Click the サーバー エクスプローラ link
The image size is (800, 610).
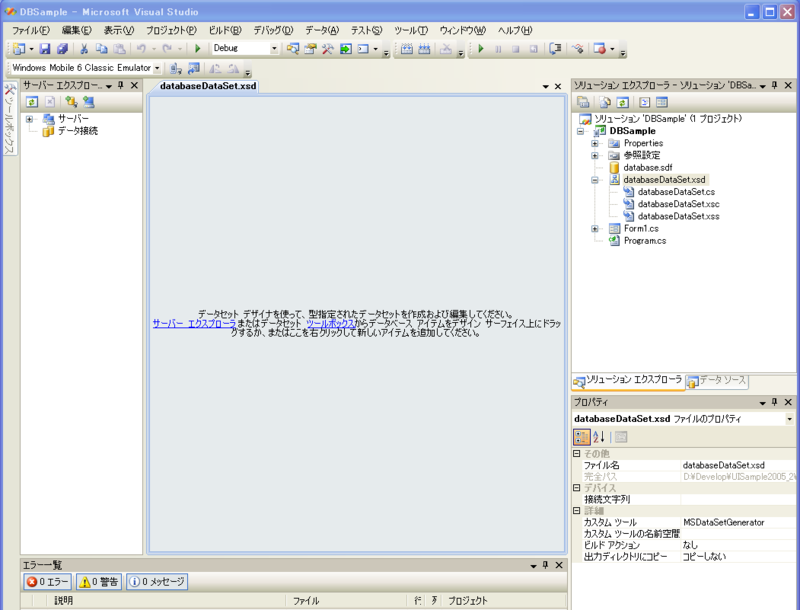click(x=194, y=323)
